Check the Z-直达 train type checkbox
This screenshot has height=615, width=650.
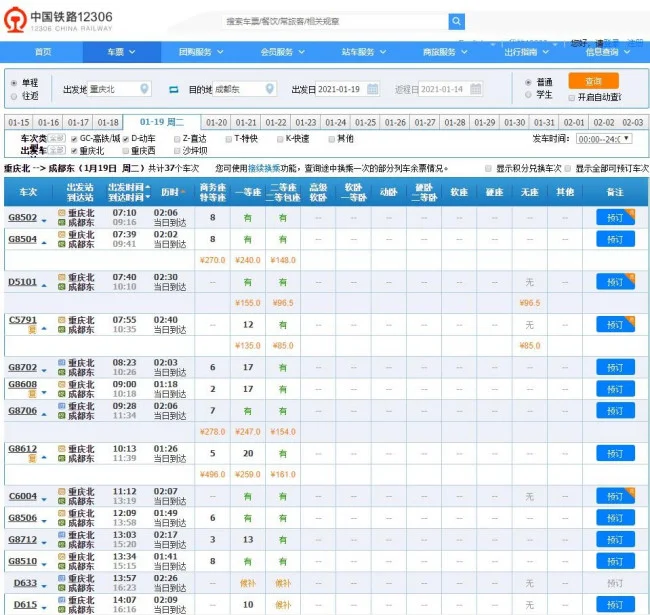(177, 139)
